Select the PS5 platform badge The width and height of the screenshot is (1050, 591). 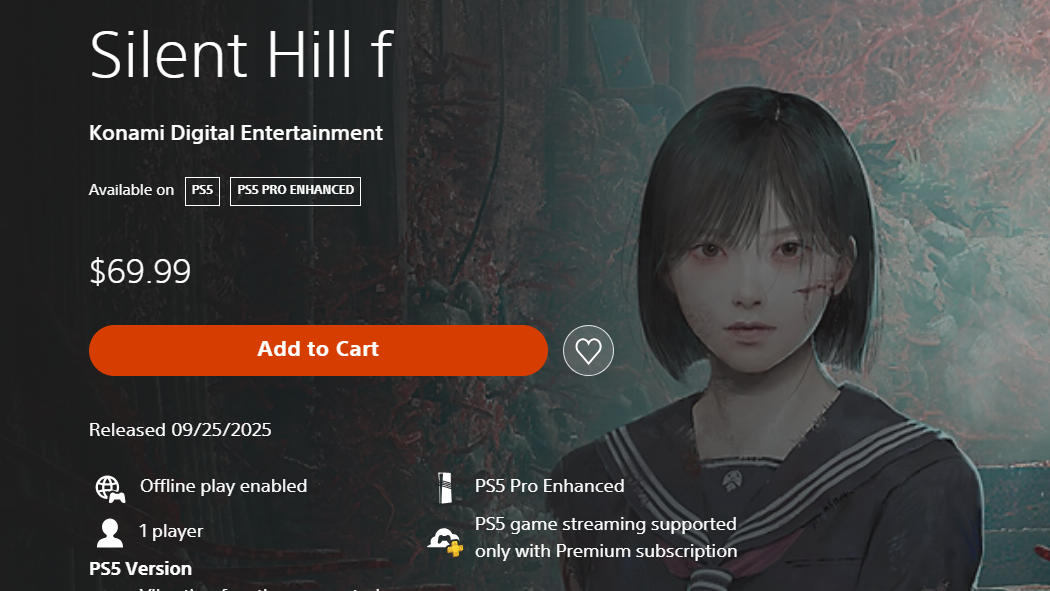click(x=202, y=191)
